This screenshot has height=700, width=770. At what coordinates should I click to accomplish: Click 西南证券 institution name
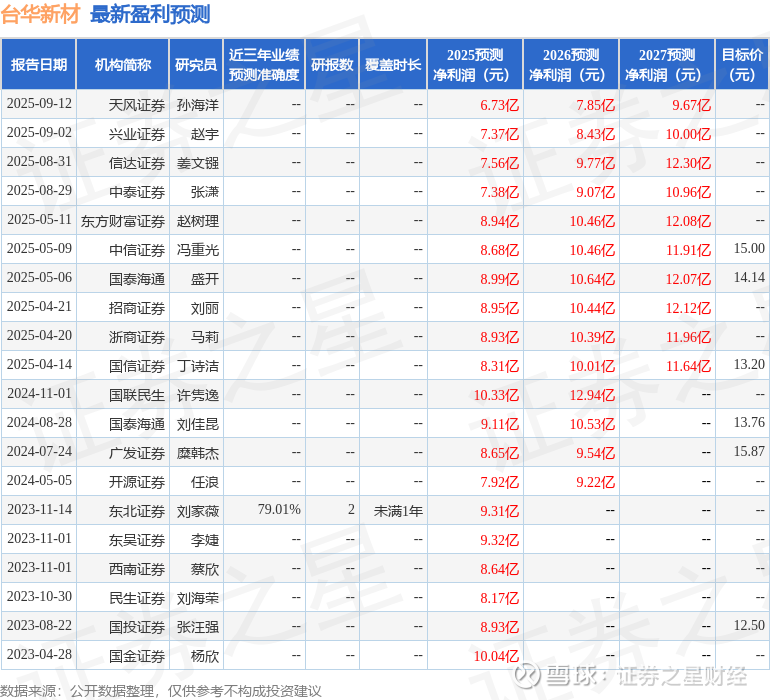[137, 569]
